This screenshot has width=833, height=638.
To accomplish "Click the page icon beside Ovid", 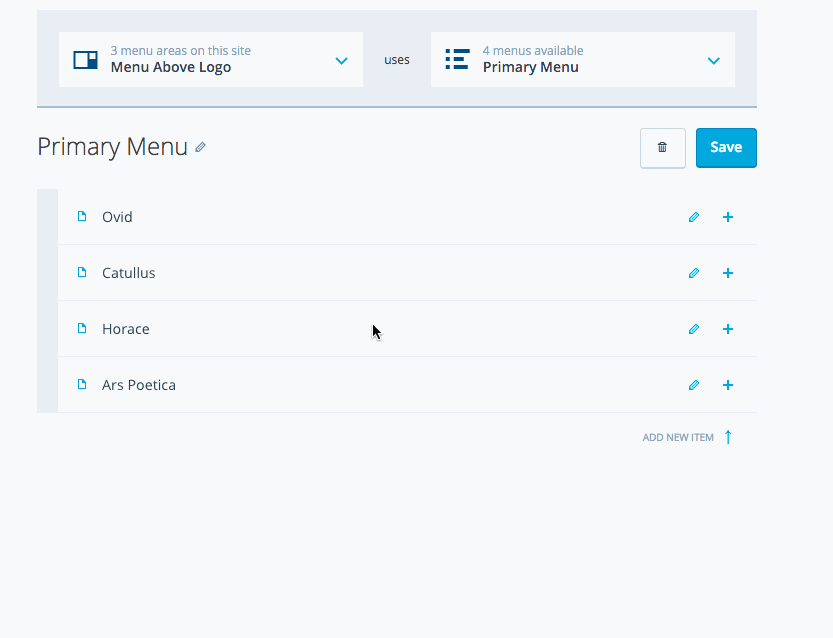I will tap(82, 216).
